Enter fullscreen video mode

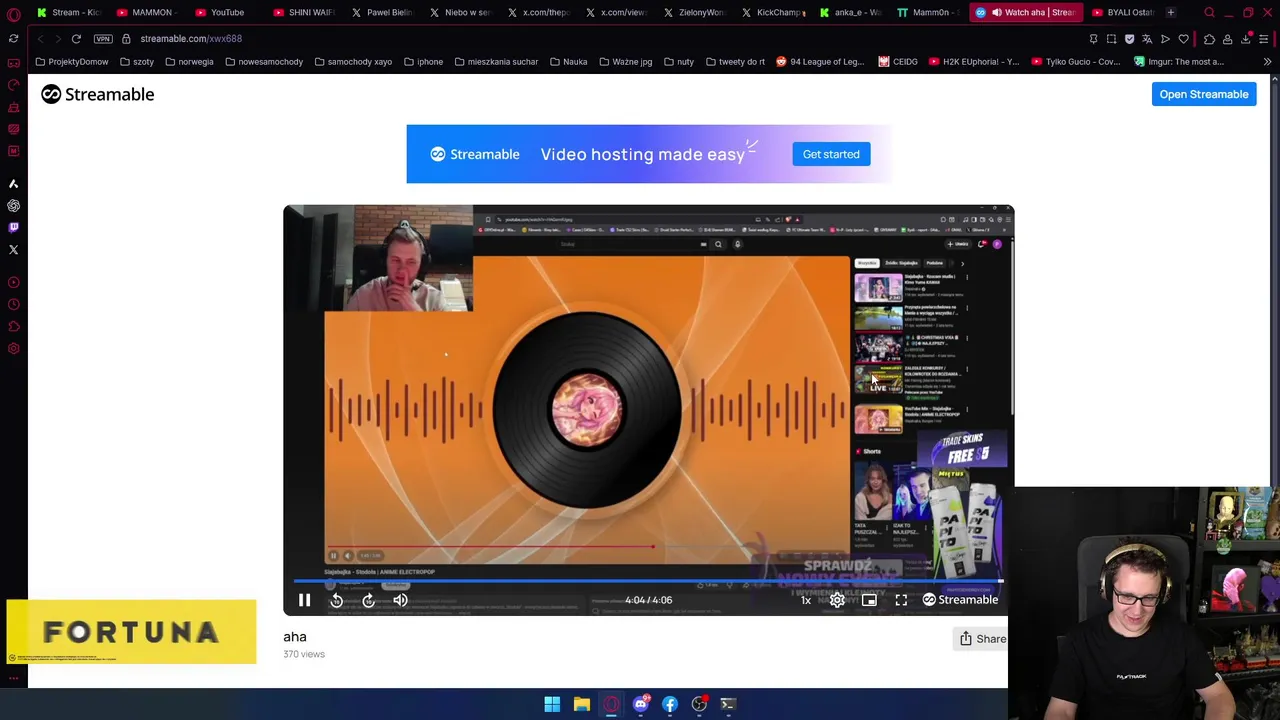coord(901,600)
